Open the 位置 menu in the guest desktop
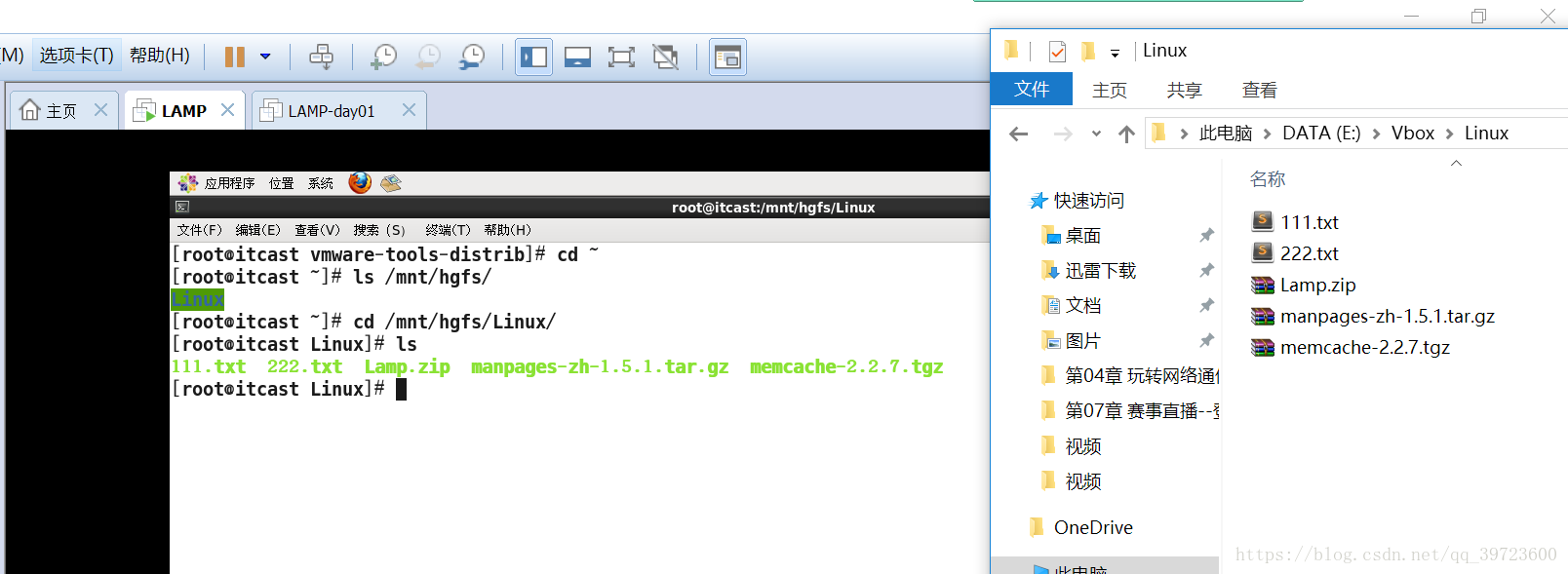The height and width of the screenshot is (574, 1568). 282,183
